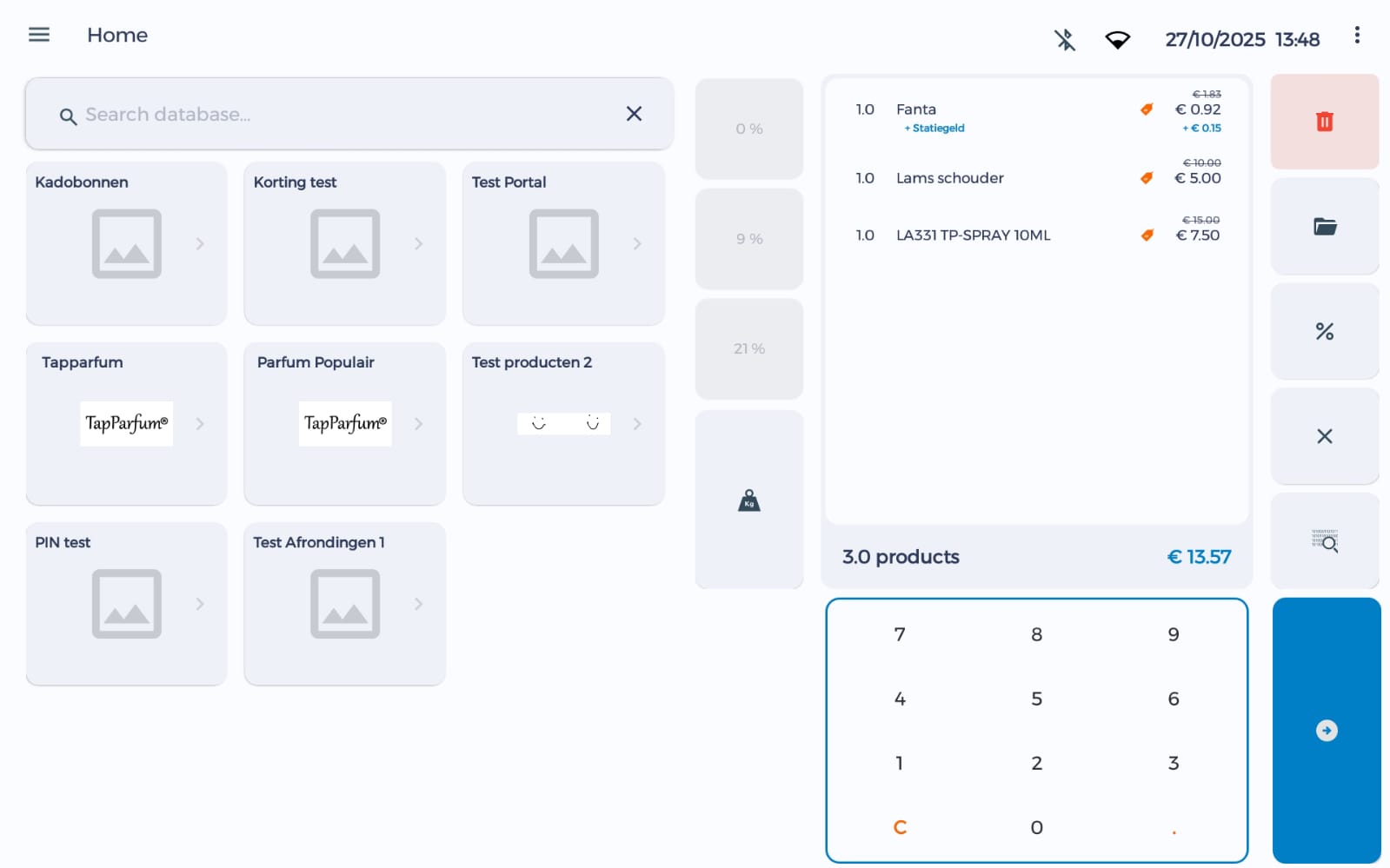Click the barcode search icon
This screenshot has height=868, width=1390.
coord(1324,541)
